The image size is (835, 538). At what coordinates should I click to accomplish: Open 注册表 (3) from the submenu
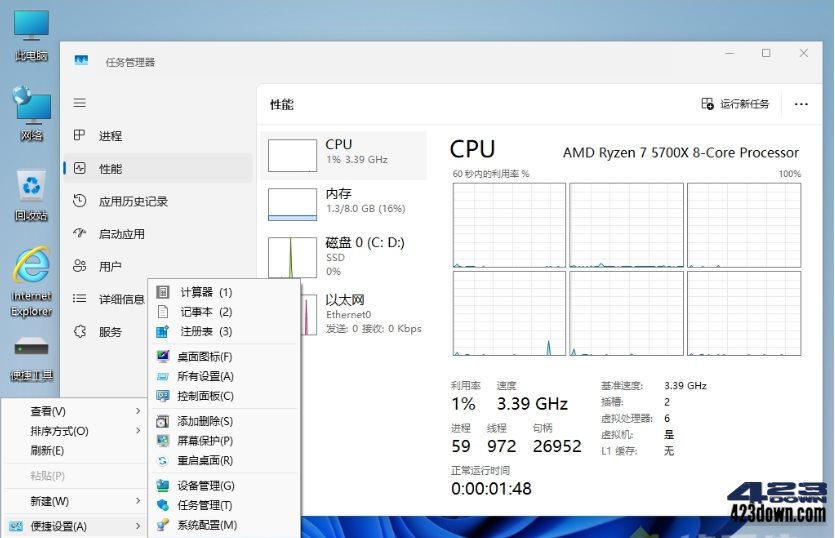[x=224, y=331]
